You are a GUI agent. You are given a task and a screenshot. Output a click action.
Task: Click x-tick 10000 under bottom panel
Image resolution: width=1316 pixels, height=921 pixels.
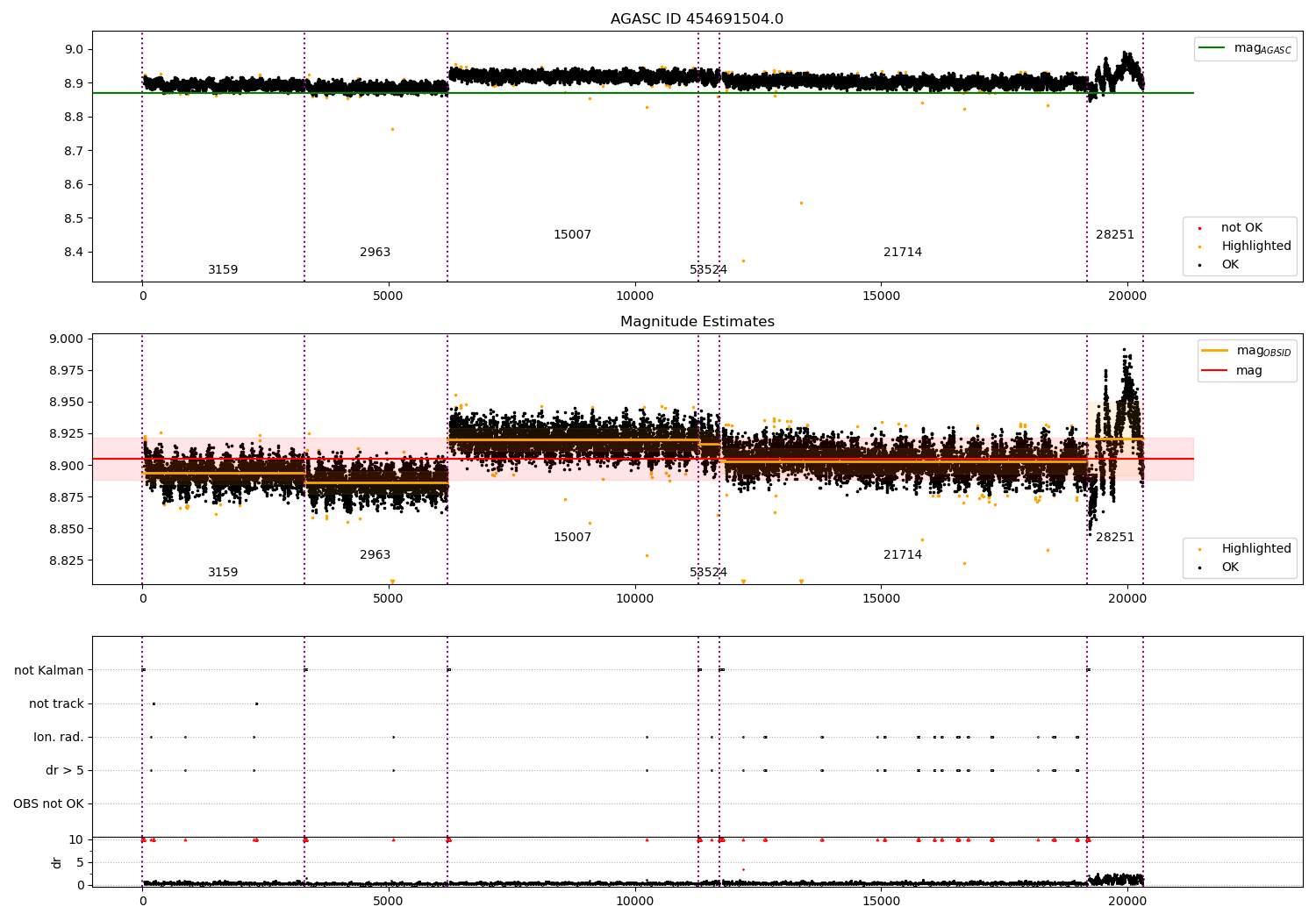pyautogui.click(x=634, y=900)
